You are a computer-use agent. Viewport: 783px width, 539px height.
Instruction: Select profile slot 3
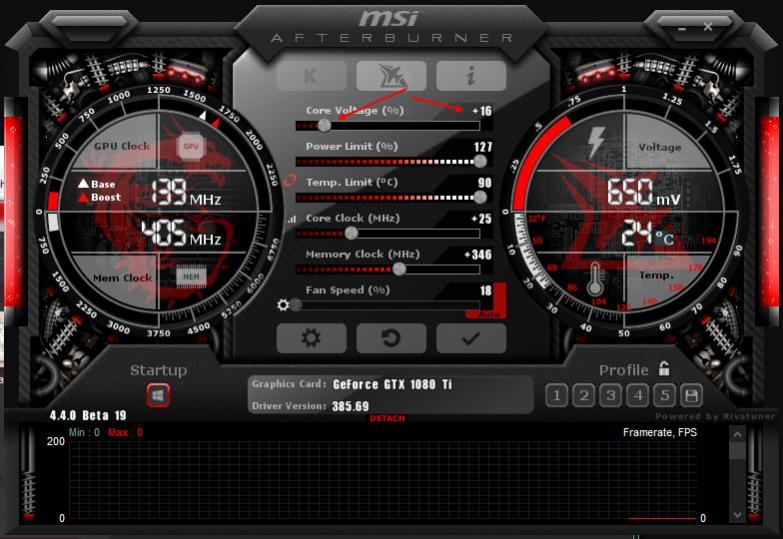click(x=611, y=396)
